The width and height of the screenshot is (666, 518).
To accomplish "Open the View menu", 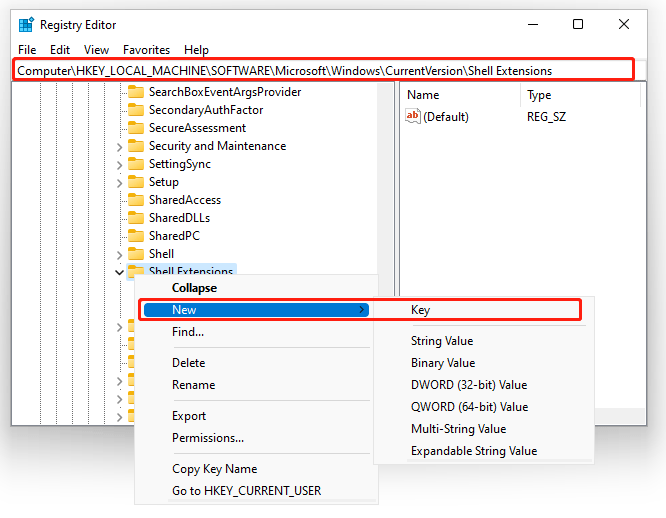I will click(x=96, y=50).
